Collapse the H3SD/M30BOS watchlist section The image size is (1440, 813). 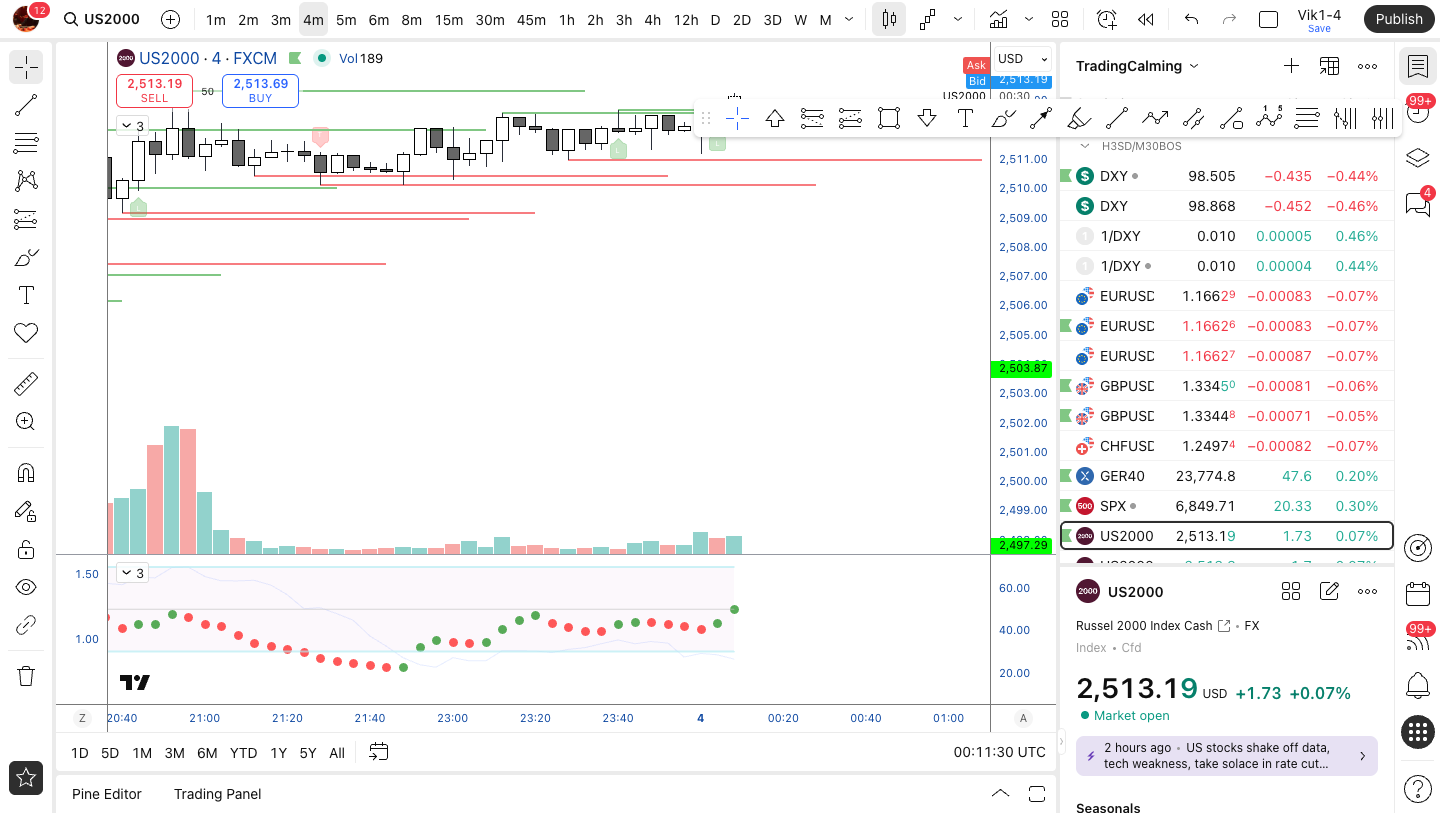[x=1084, y=146]
